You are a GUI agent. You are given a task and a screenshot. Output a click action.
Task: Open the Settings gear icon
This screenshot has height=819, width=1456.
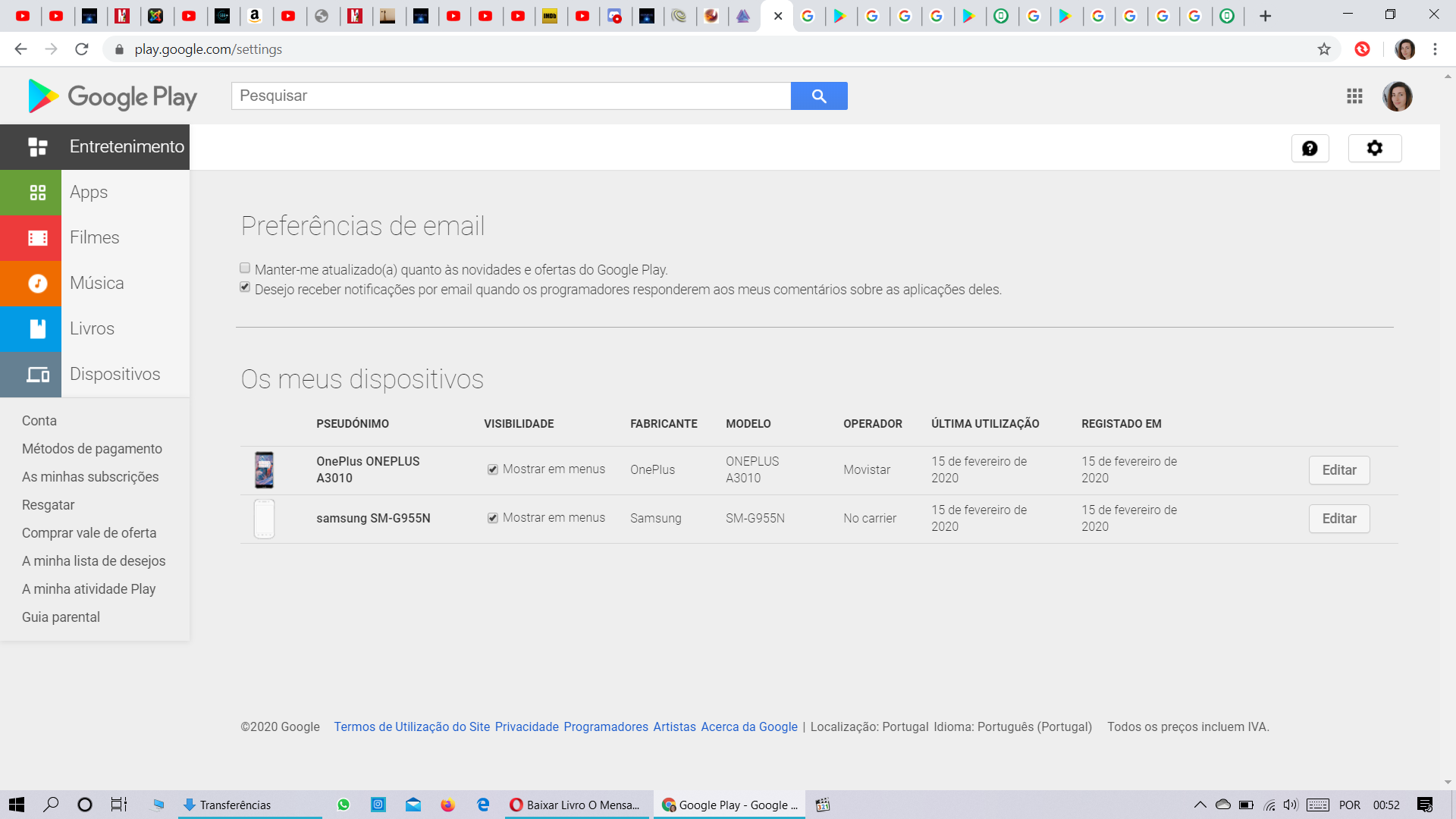pyautogui.click(x=1375, y=148)
